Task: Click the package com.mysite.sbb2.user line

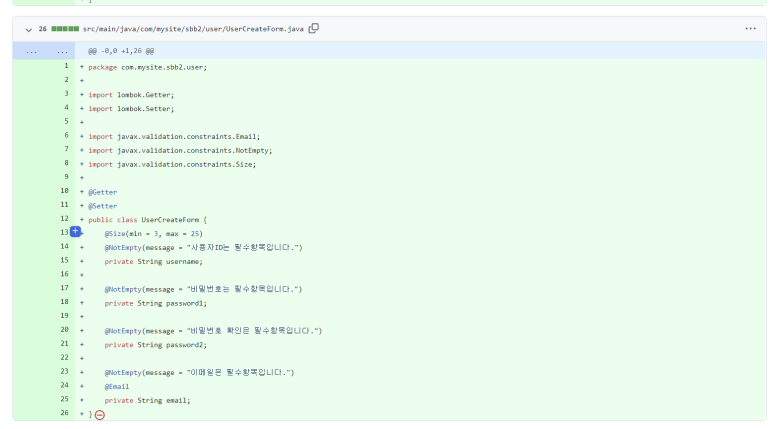Action: click(147, 67)
